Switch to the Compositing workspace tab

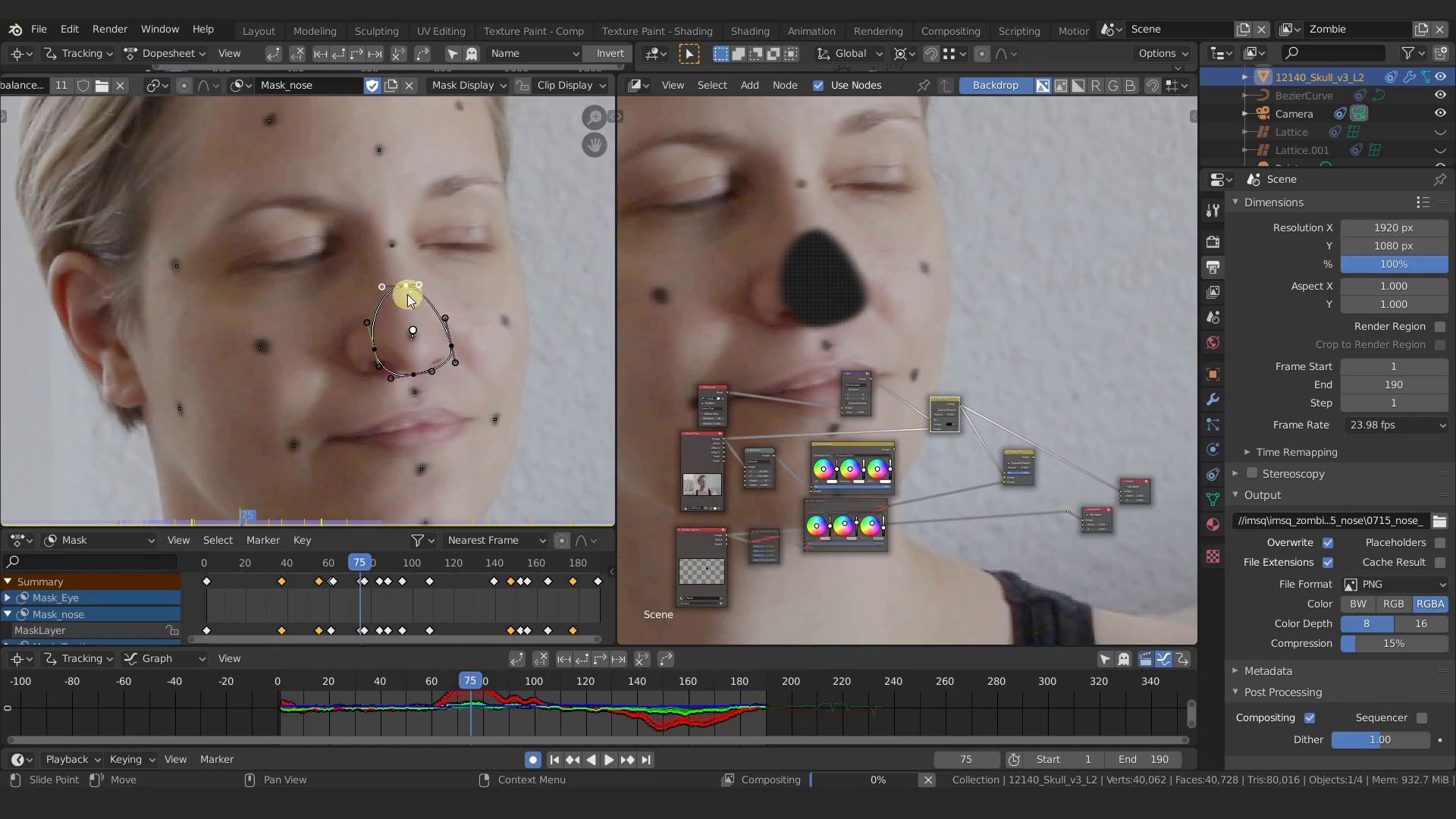point(950,31)
